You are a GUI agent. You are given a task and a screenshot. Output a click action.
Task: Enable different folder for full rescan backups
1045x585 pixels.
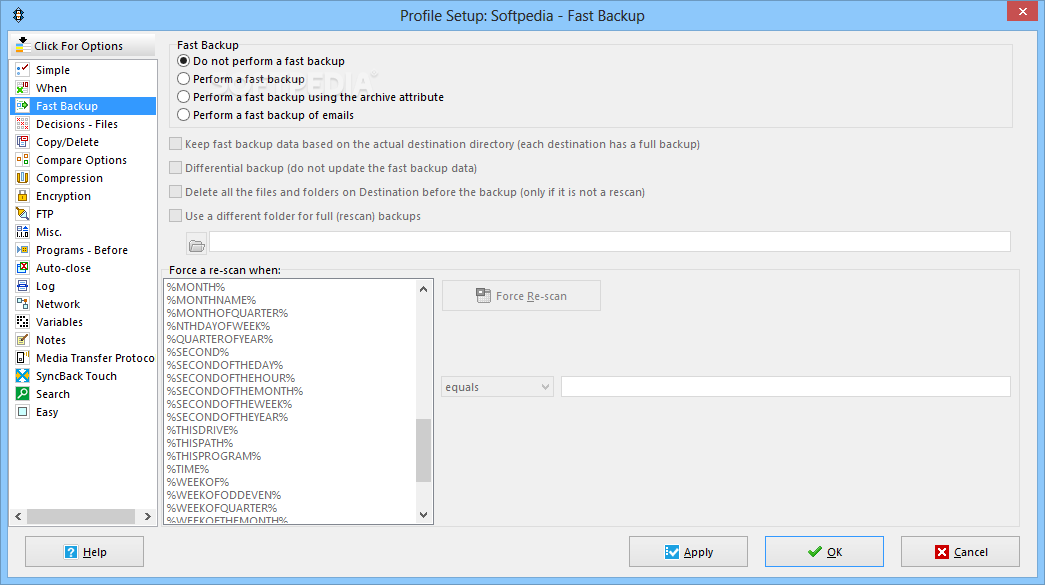(175, 216)
